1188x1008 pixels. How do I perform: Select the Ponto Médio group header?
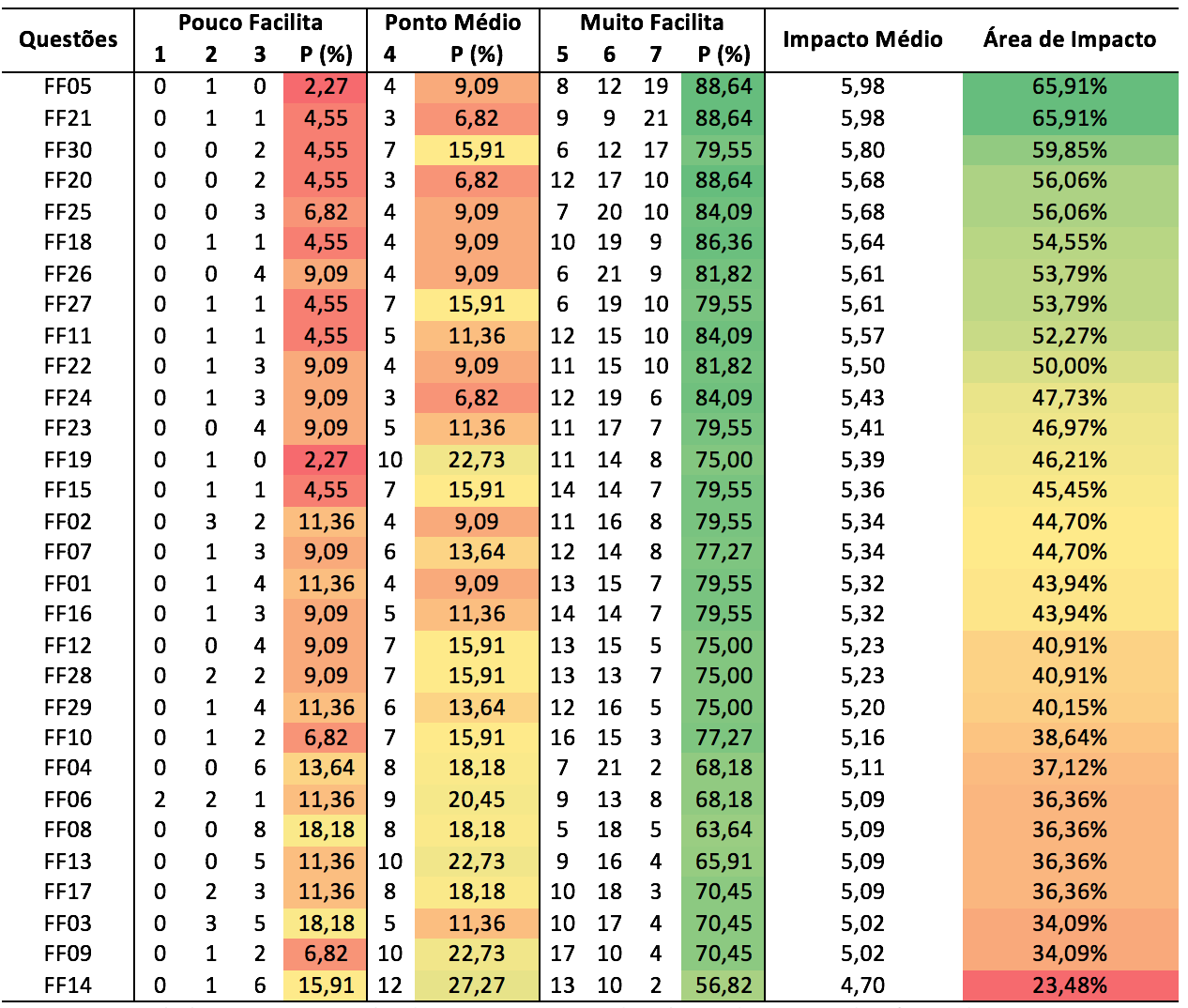point(453,23)
